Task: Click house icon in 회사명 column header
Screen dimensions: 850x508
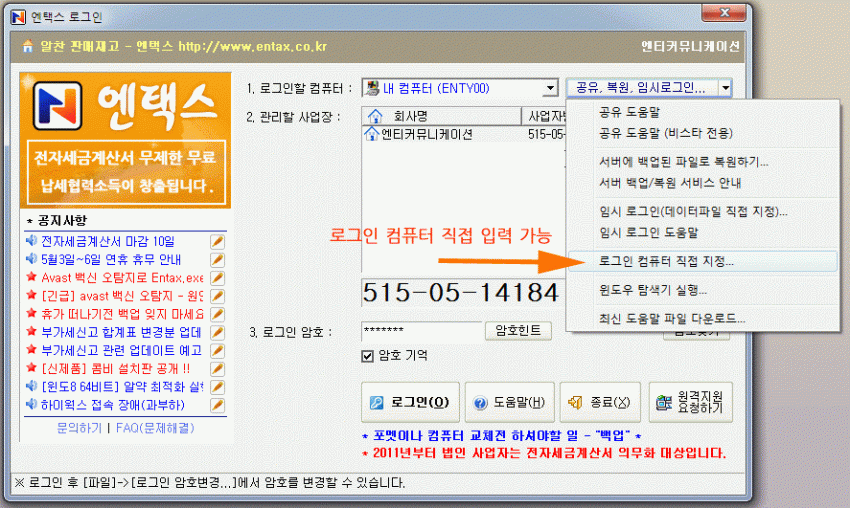Action: pyautogui.click(x=375, y=116)
